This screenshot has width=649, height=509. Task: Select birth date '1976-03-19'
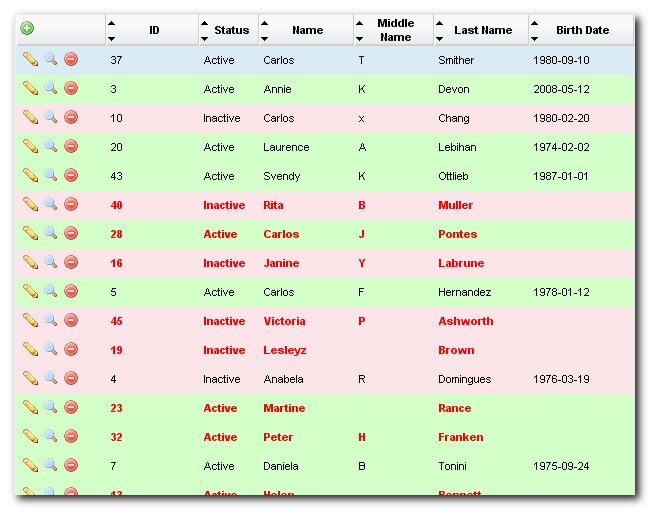(x=561, y=379)
